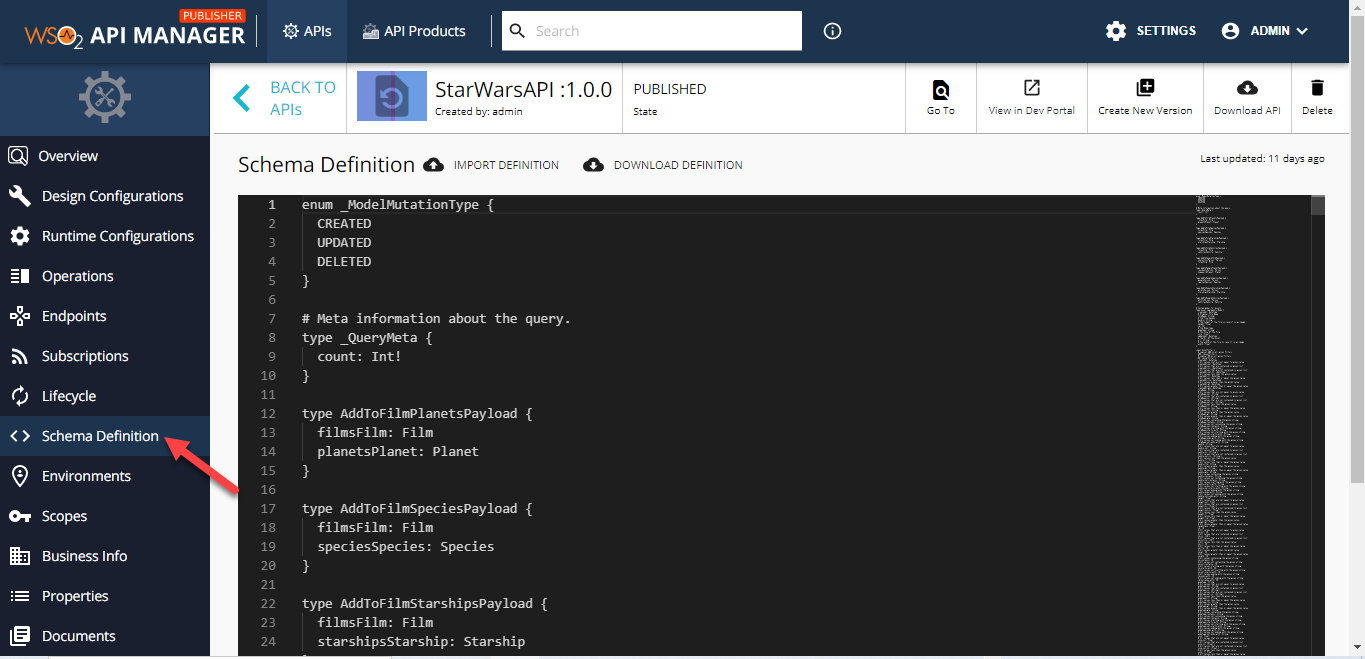Click the StarWarsAPI thumbnail image

click(391, 96)
